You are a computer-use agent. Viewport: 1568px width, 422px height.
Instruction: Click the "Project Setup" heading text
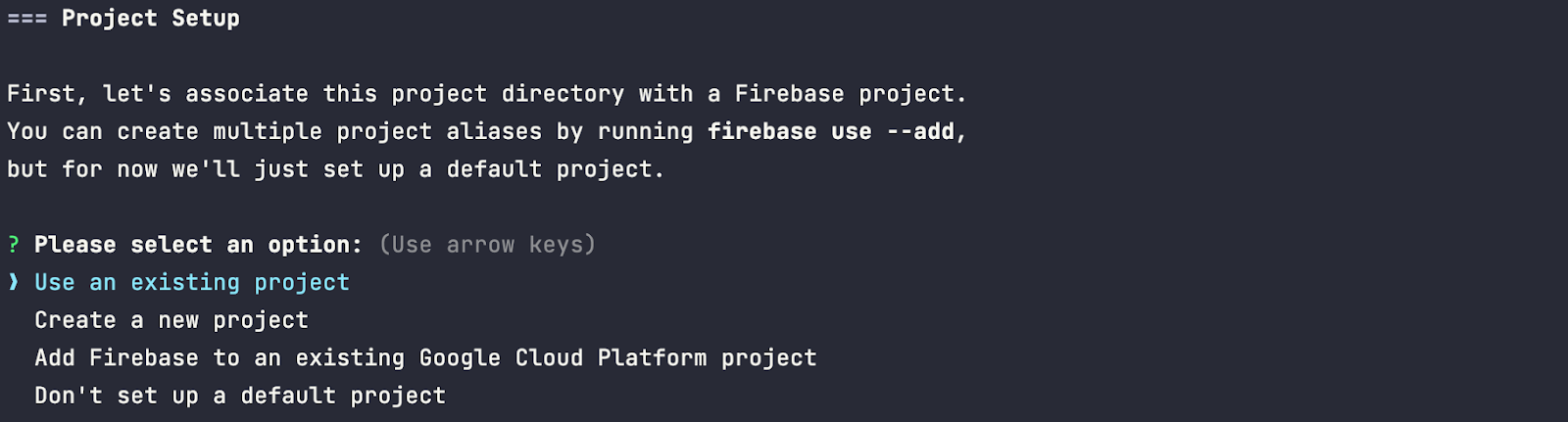click(150, 19)
